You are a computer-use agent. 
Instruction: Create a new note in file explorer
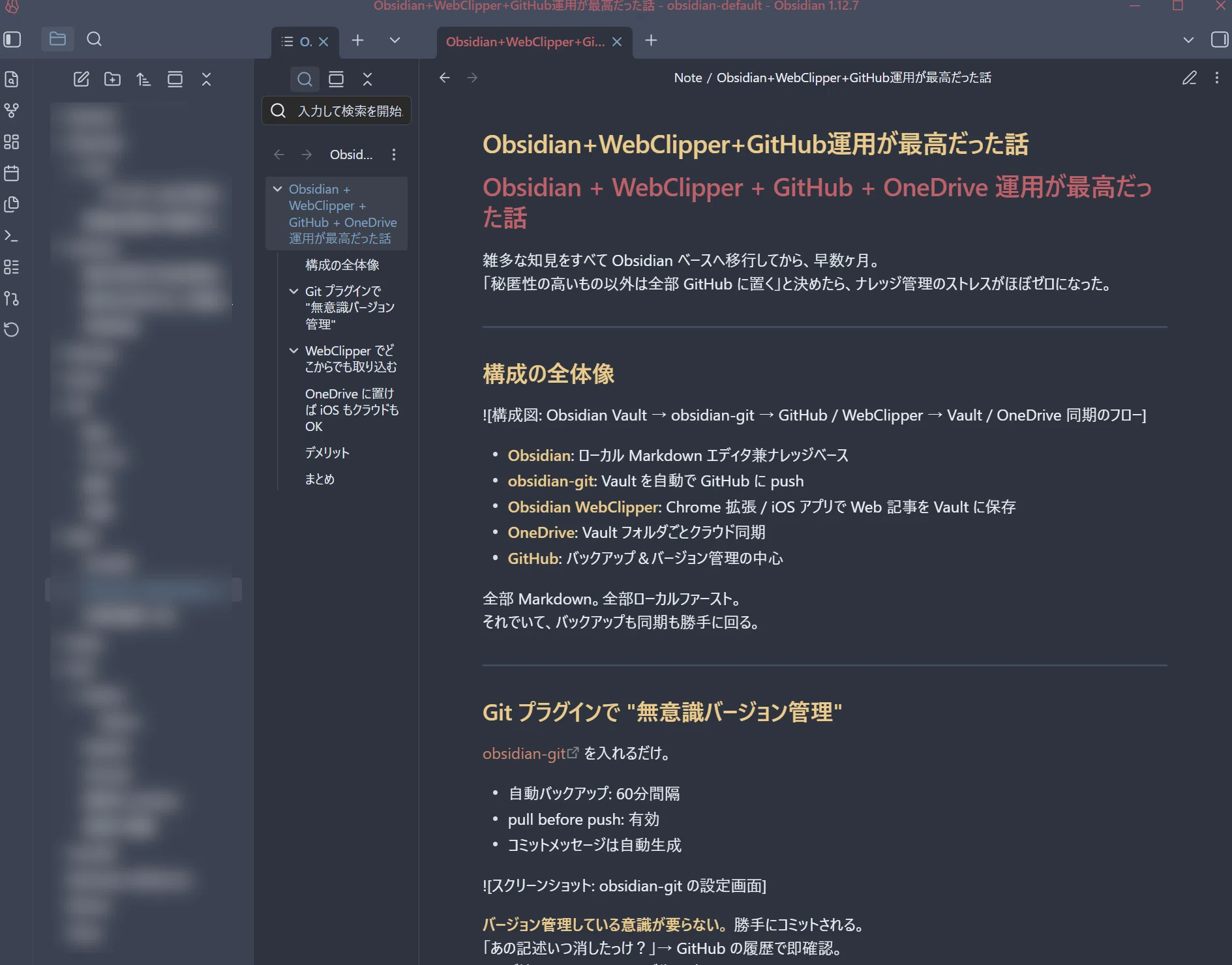(81, 80)
